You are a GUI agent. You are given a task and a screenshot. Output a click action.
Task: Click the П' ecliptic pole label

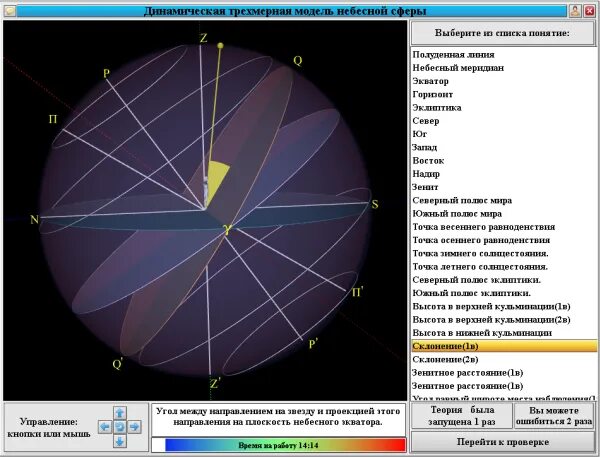click(x=357, y=292)
